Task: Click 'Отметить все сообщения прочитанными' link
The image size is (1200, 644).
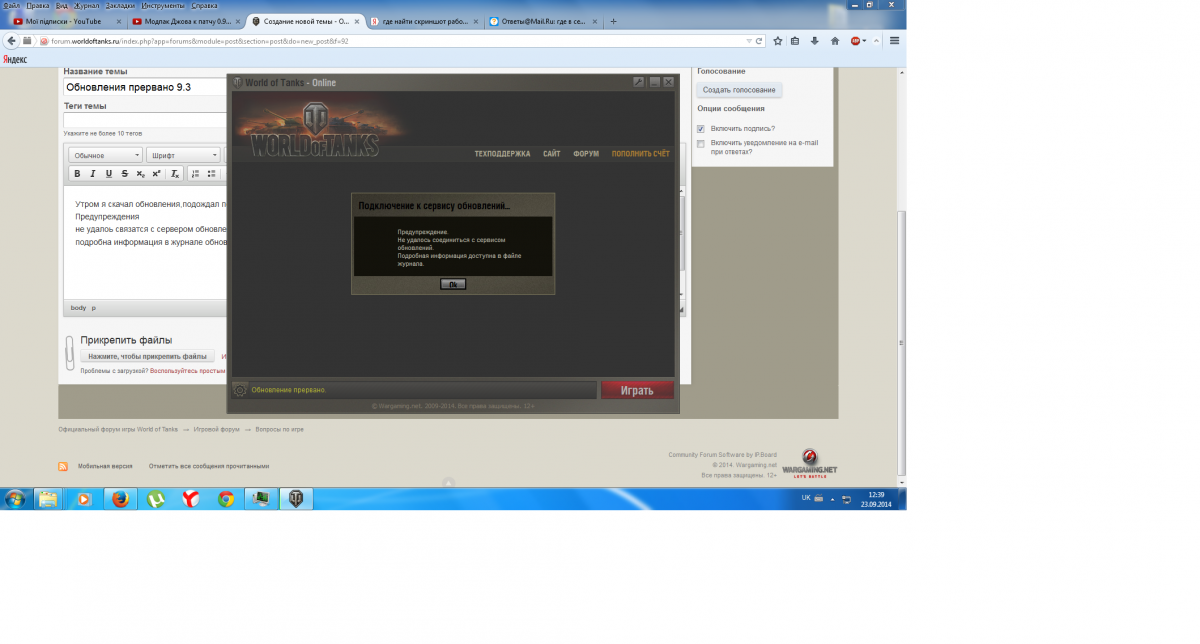Action: 209,466
